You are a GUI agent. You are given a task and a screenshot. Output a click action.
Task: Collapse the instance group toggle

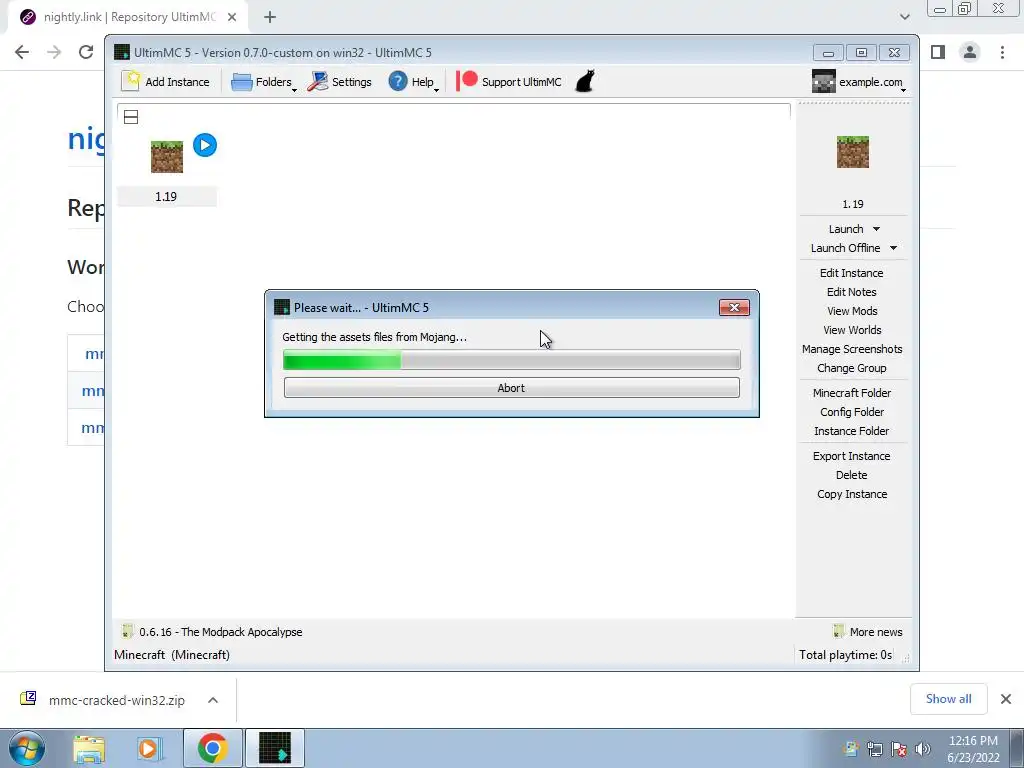(131, 118)
